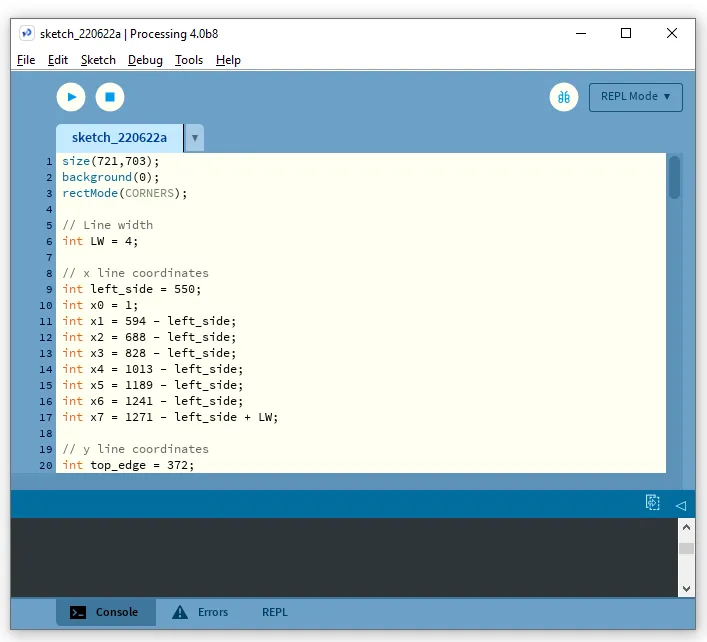Click on 'int x5 = 1189 - left_side;' line
The height and width of the screenshot is (642, 707).
click(x=153, y=385)
